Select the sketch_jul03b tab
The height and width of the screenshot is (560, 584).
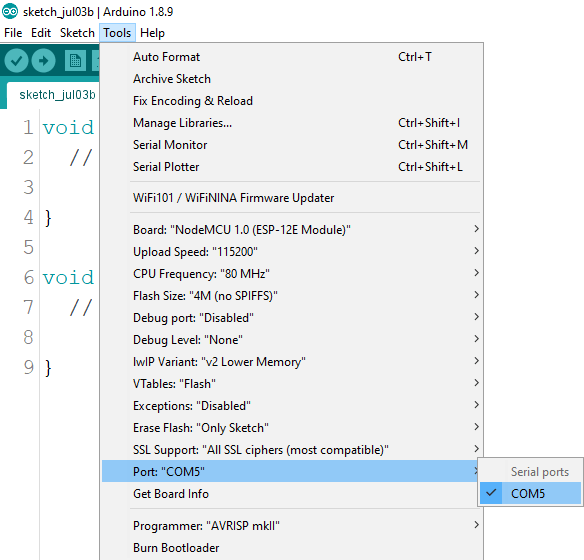[x=53, y=95]
